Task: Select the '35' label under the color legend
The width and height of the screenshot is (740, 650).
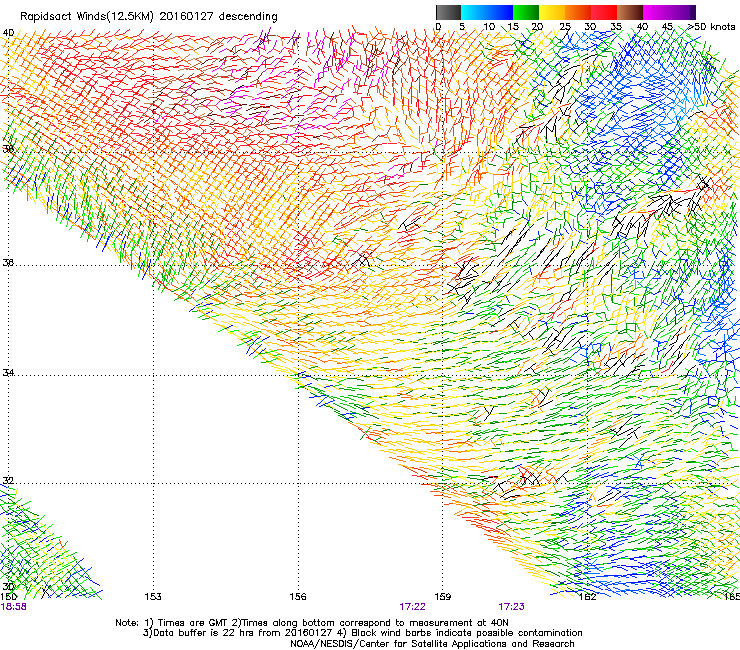Action: [616, 27]
